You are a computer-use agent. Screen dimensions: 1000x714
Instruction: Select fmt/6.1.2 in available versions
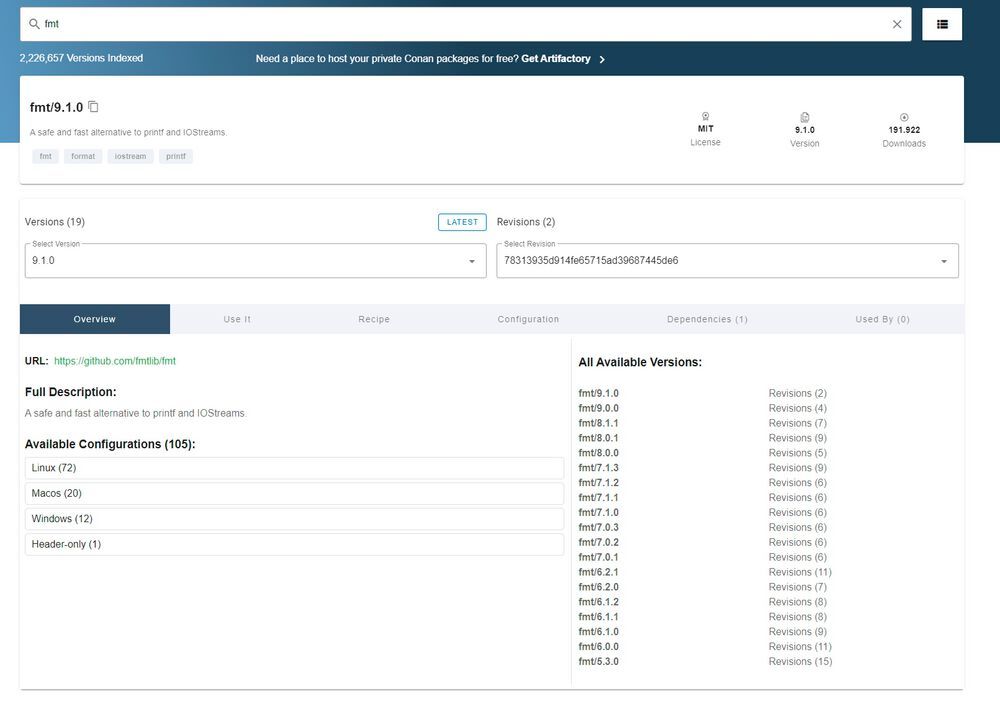(x=598, y=602)
